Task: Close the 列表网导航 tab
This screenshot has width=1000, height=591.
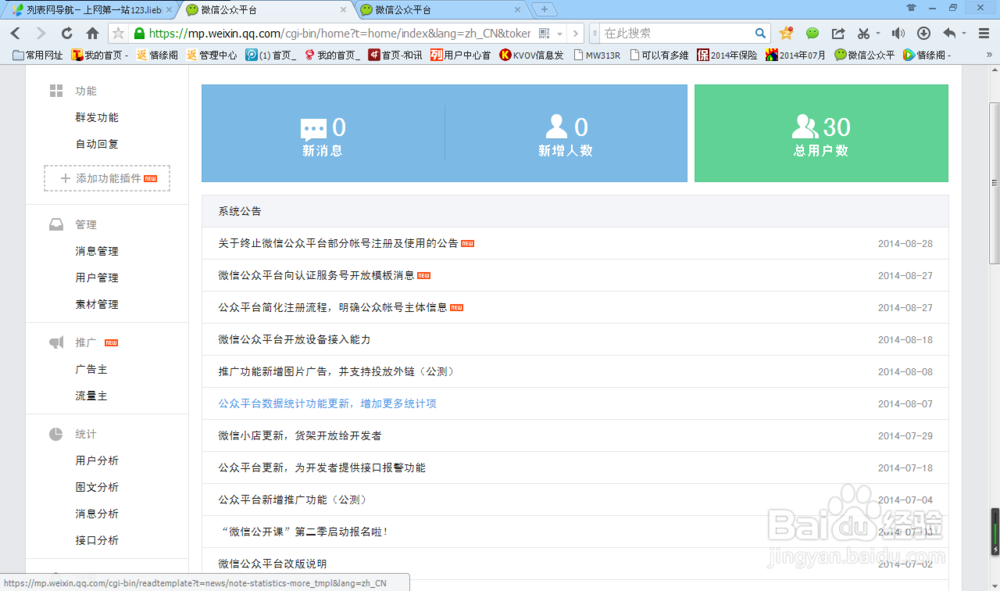Action: (170, 10)
